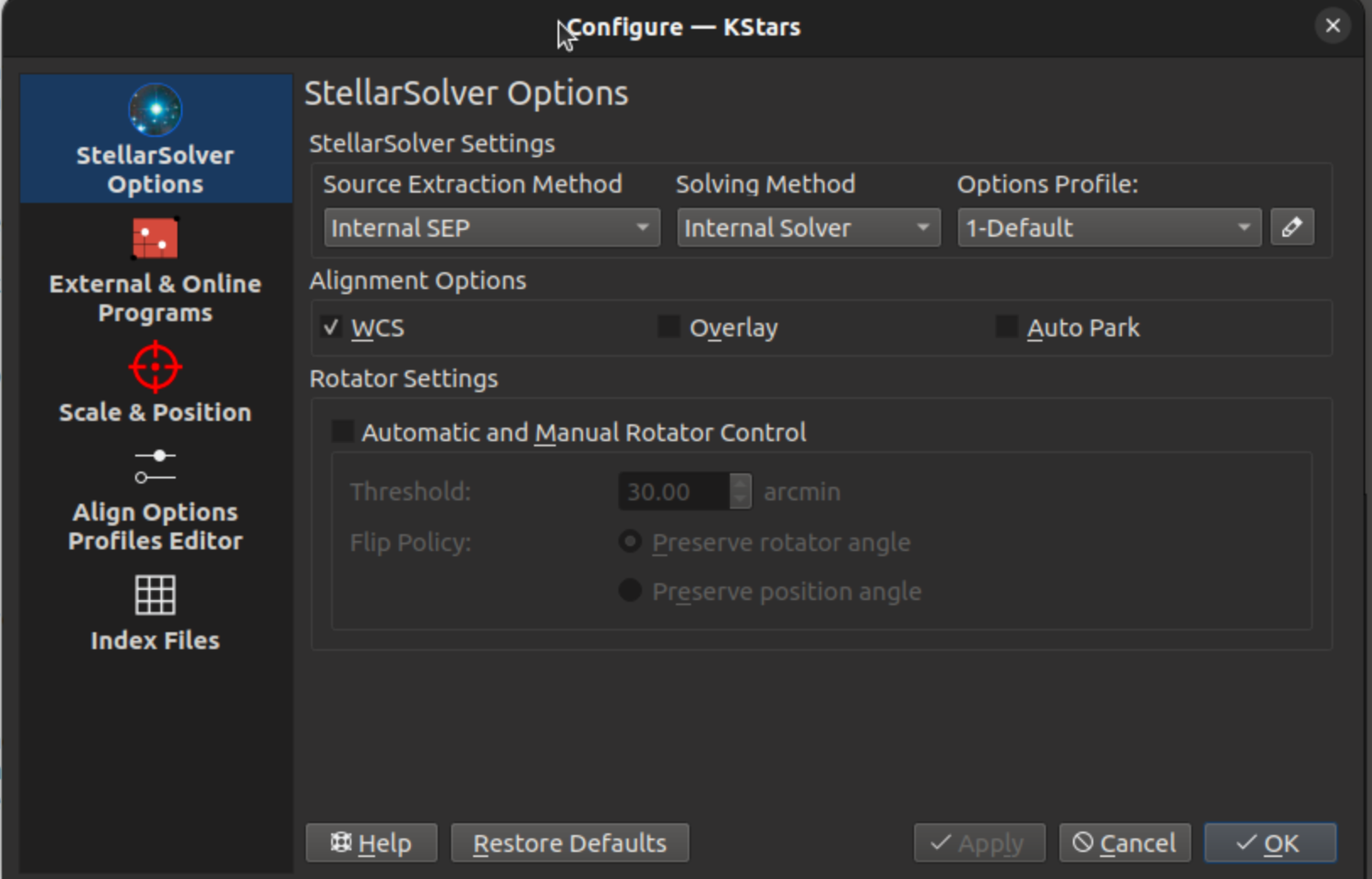Switch to the Scale & Position page

155,389
